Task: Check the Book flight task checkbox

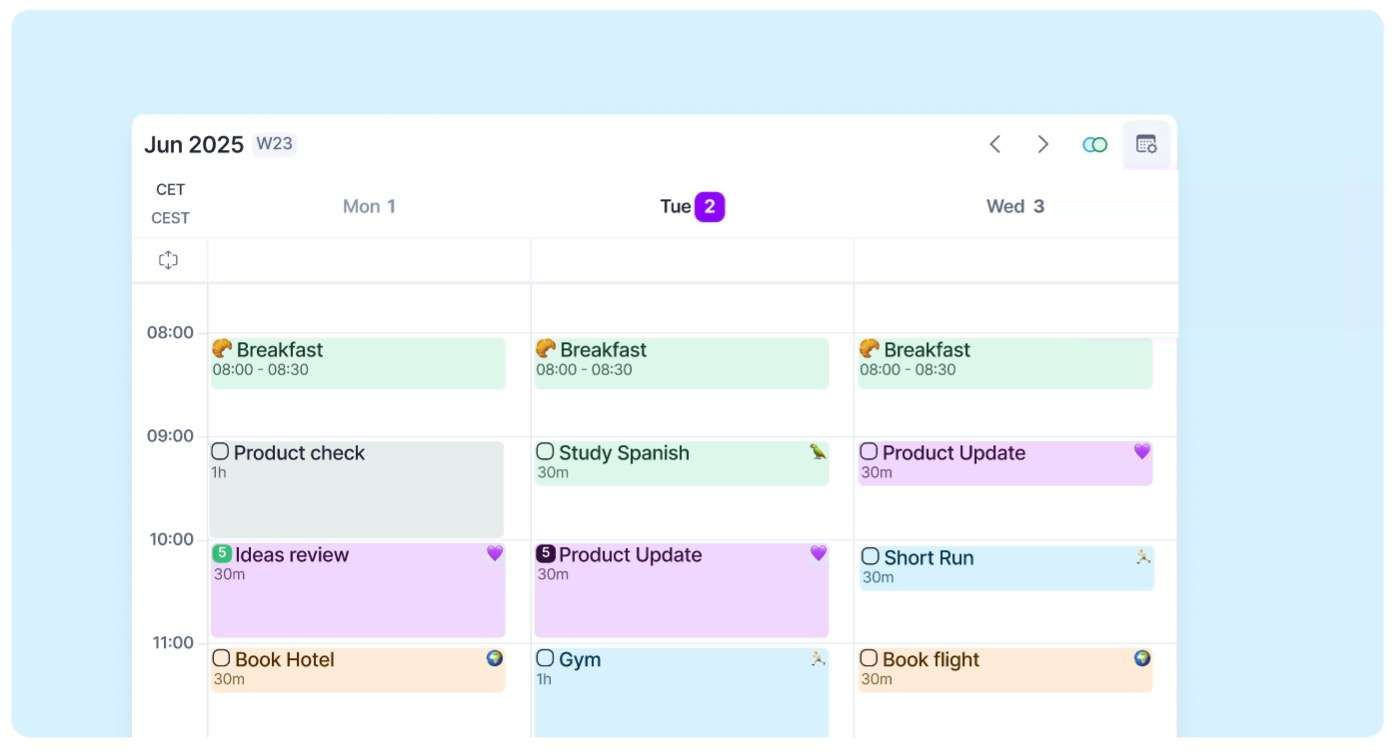Action: (869, 658)
